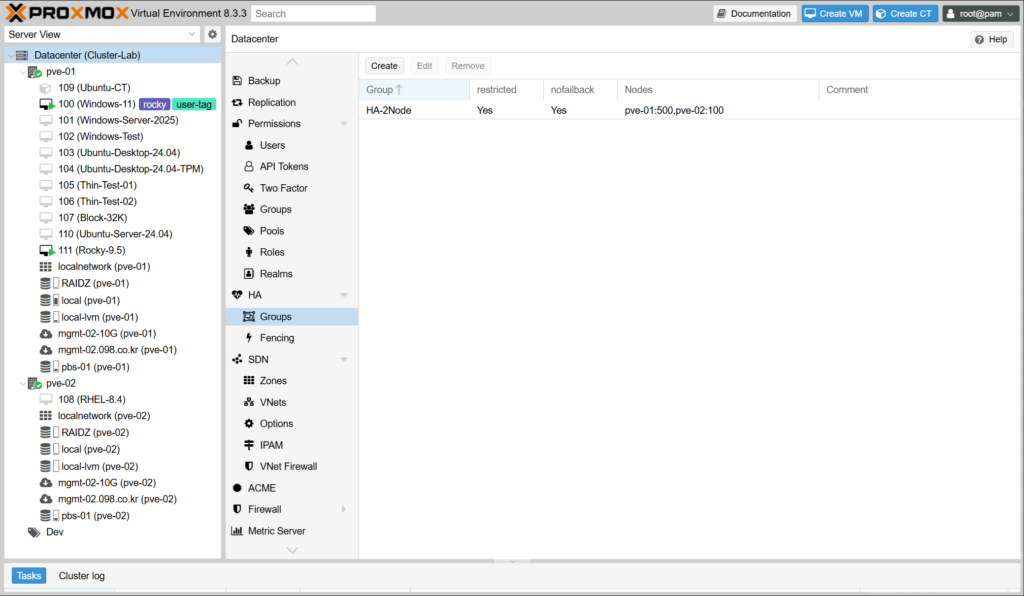Switch to the Cluster log tab
The width and height of the screenshot is (1024, 596).
[81, 576]
